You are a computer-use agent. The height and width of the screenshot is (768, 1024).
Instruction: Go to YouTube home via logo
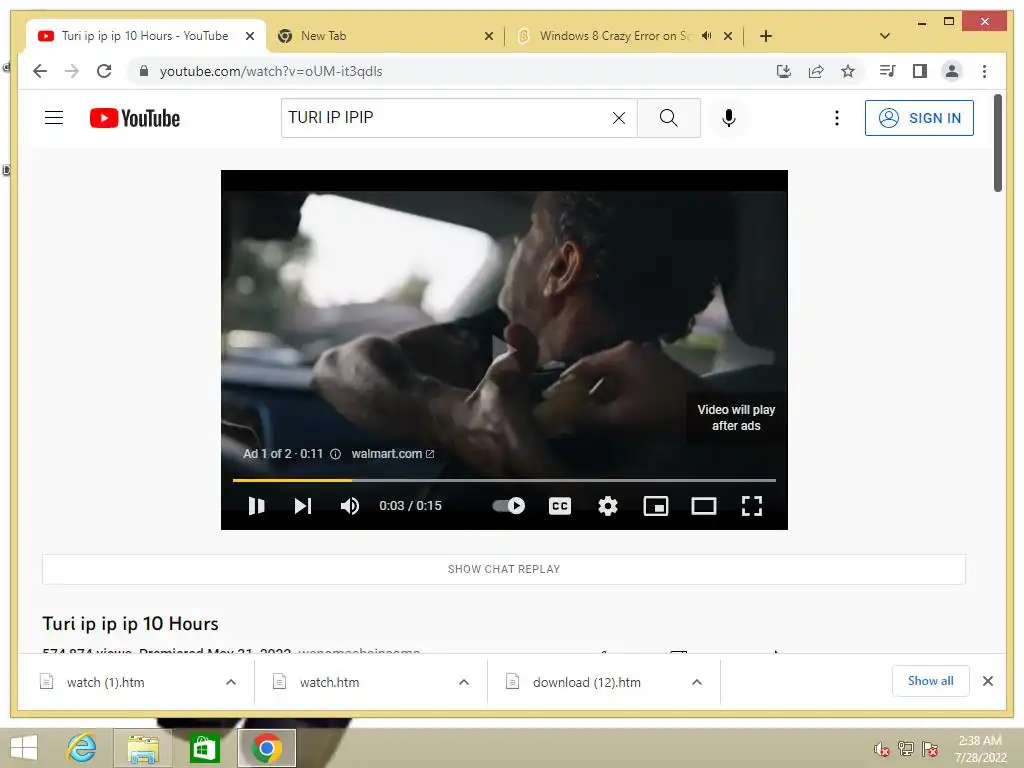[135, 118]
